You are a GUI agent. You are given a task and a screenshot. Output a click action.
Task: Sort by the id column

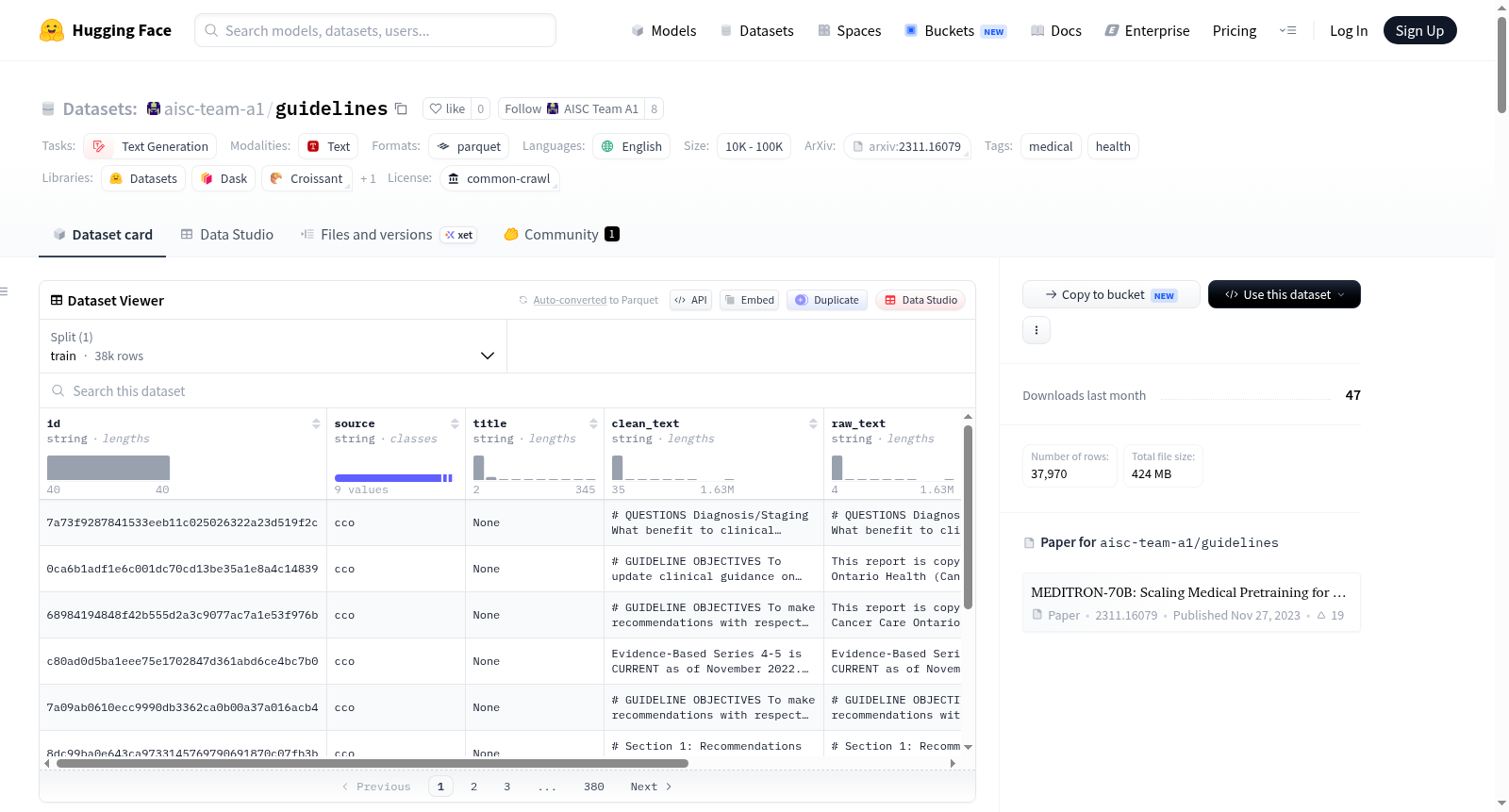click(x=316, y=423)
